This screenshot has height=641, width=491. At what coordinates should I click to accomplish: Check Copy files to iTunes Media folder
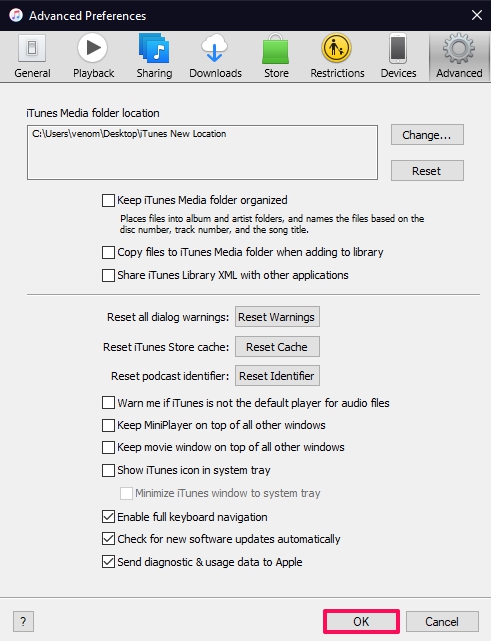(x=108, y=252)
